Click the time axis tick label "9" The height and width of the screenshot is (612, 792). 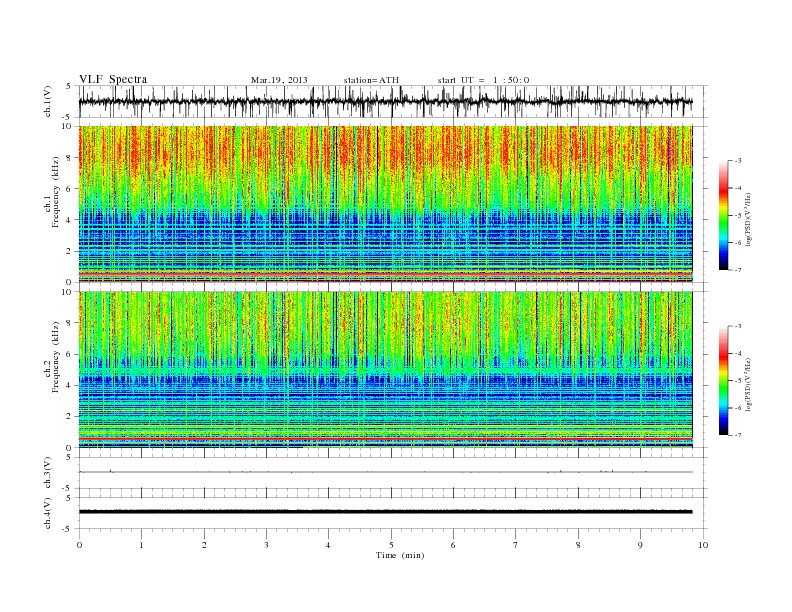pyautogui.click(x=640, y=545)
